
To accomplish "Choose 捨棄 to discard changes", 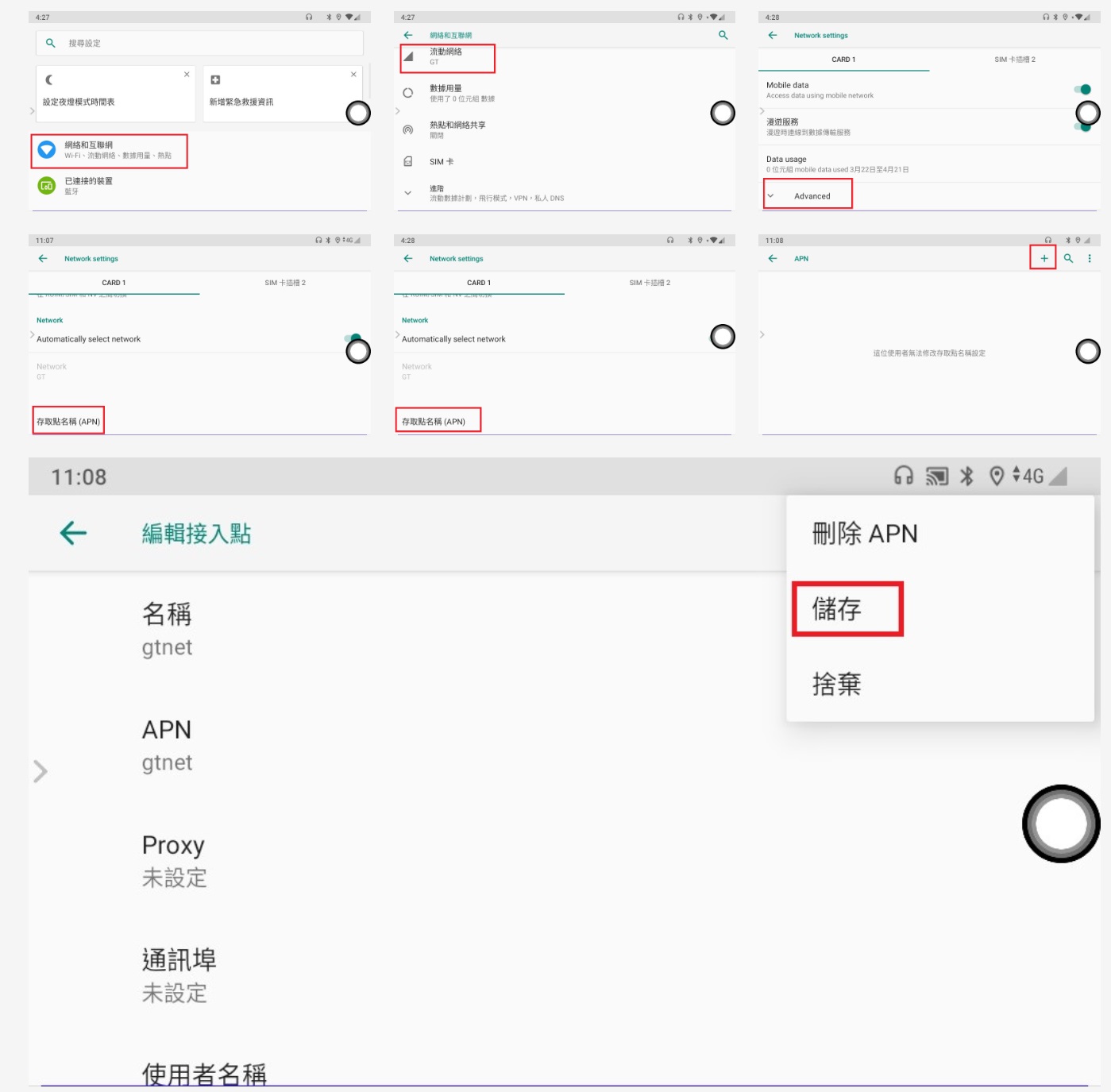I will point(836,684).
